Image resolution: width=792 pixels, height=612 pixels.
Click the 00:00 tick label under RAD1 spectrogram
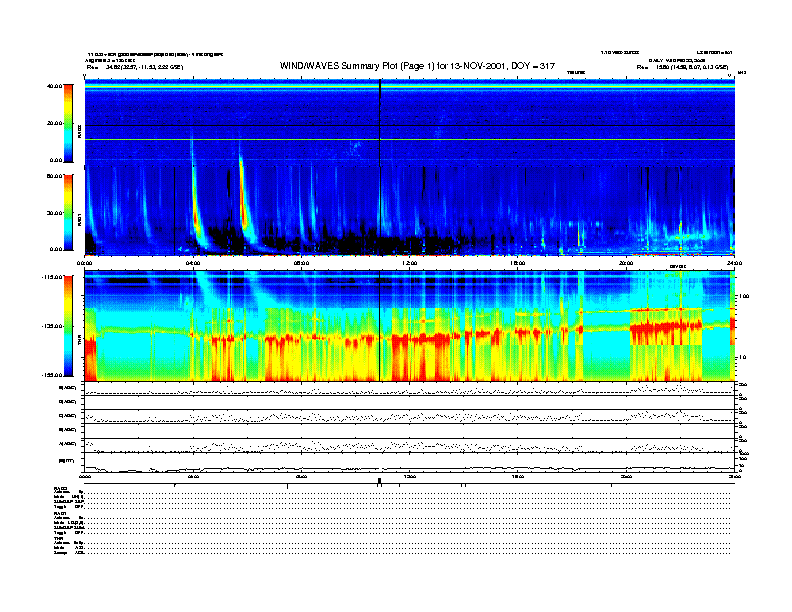tap(84, 263)
